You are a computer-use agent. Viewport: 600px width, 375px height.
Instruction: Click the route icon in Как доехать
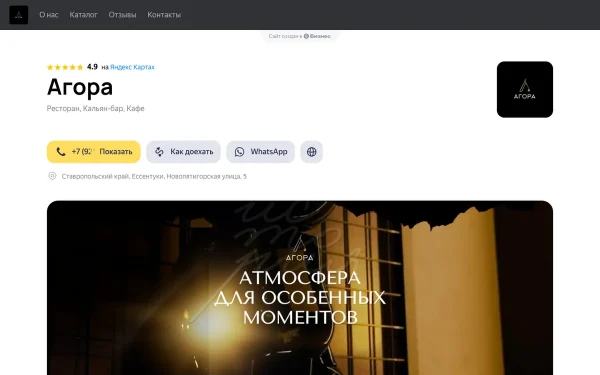[160, 152]
